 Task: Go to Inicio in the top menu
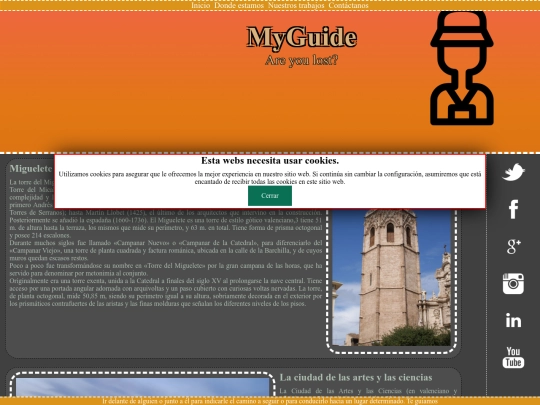coord(200,6)
